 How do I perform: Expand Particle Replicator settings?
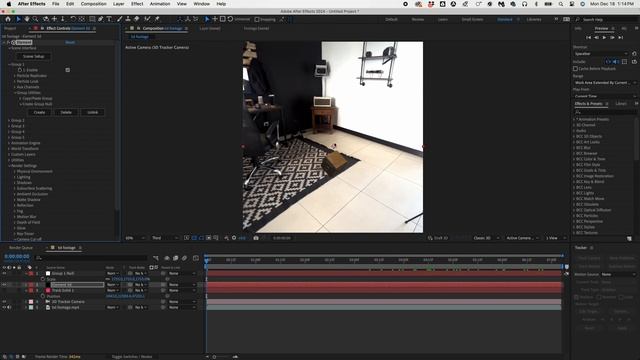[x=15, y=76]
